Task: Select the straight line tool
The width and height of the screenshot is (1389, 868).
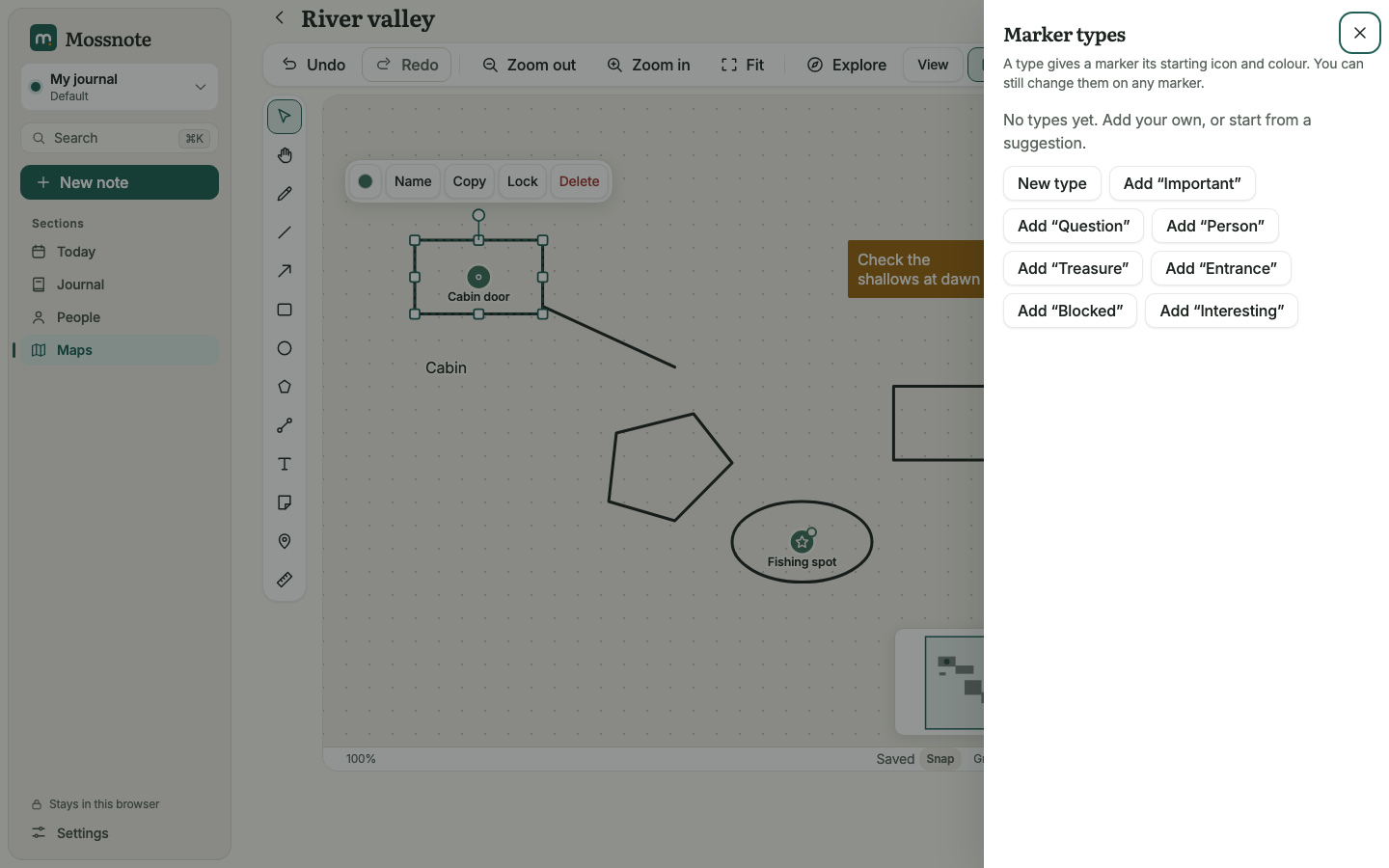Action: tap(285, 232)
